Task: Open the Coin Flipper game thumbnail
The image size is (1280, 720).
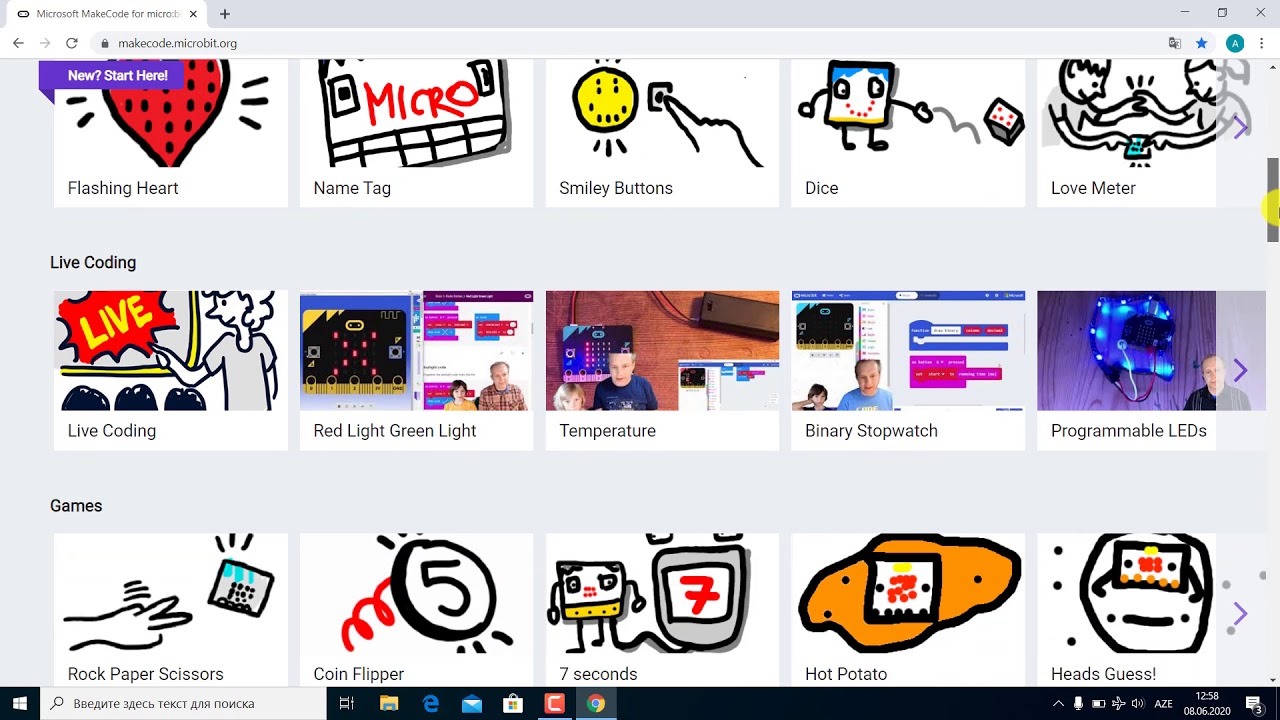Action: click(x=416, y=593)
